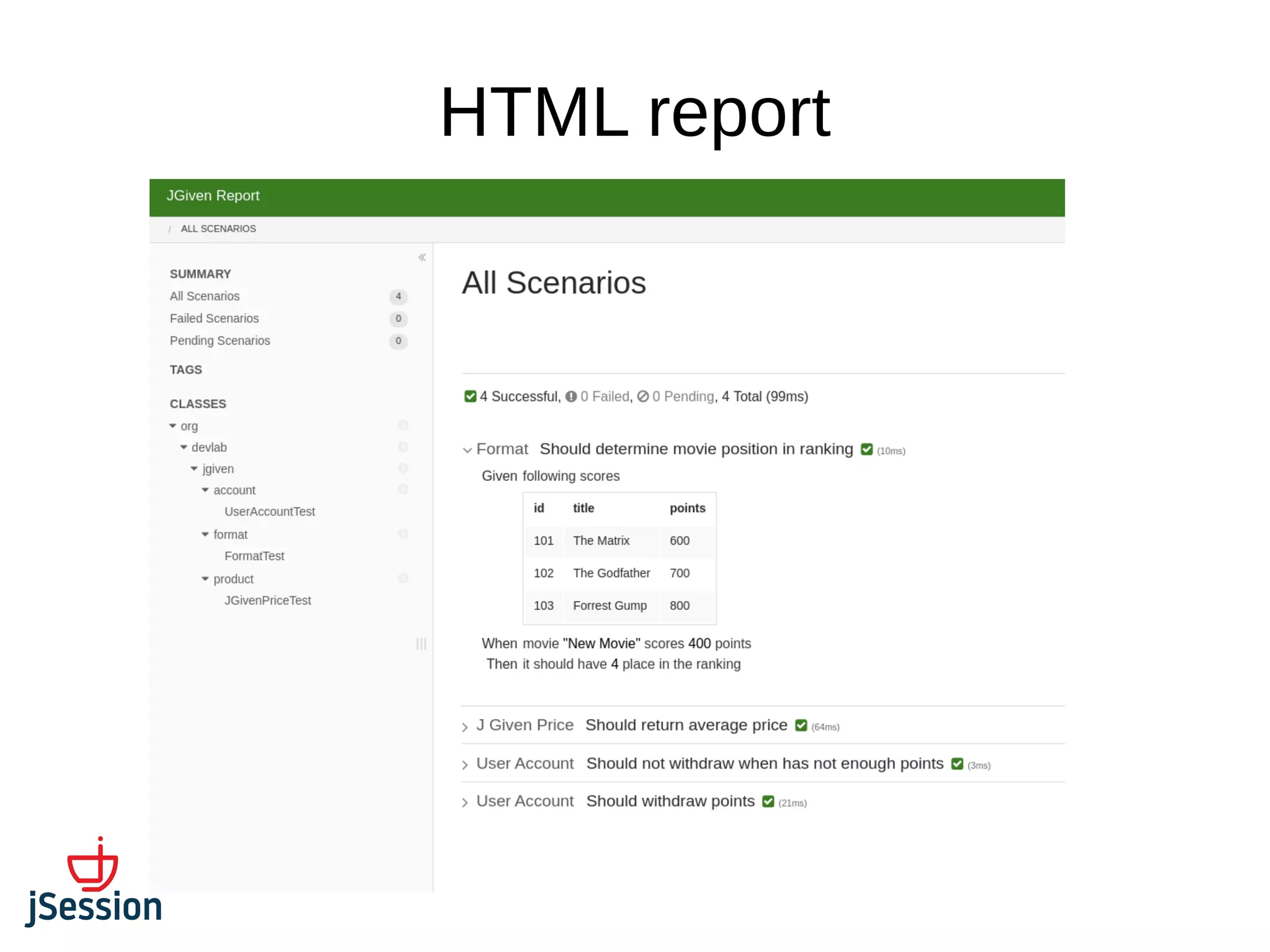Viewport: 1270px width, 952px height.
Task: Click the faint badge beside account node
Action: tap(402, 490)
